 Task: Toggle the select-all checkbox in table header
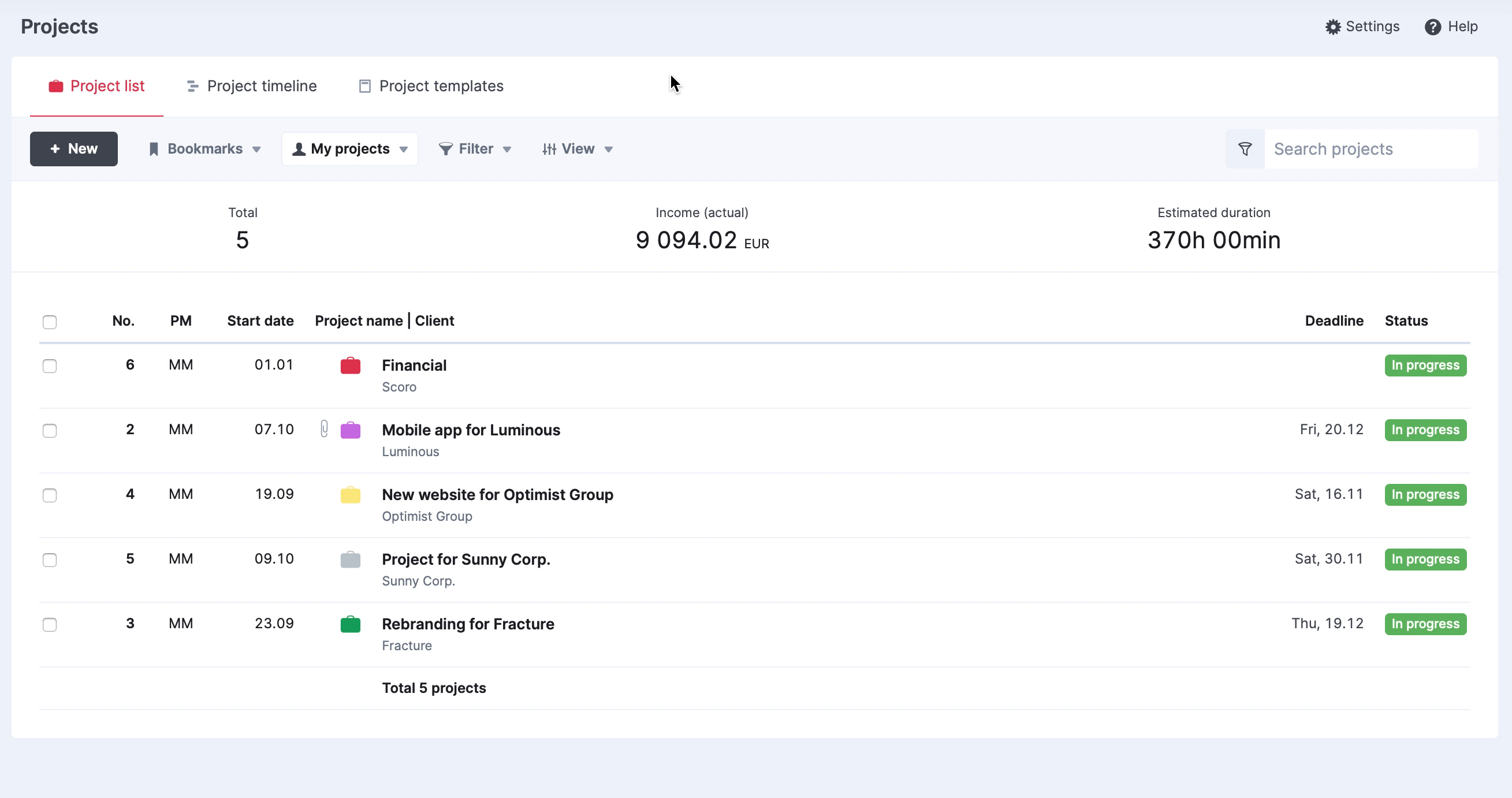tap(50, 322)
